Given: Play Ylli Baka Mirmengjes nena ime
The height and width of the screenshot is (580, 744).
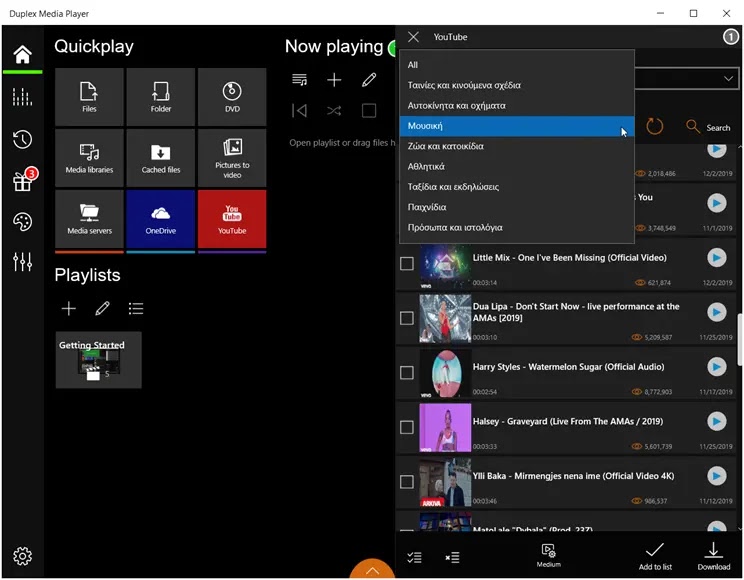Looking at the screenshot, I should pyautogui.click(x=716, y=476).
